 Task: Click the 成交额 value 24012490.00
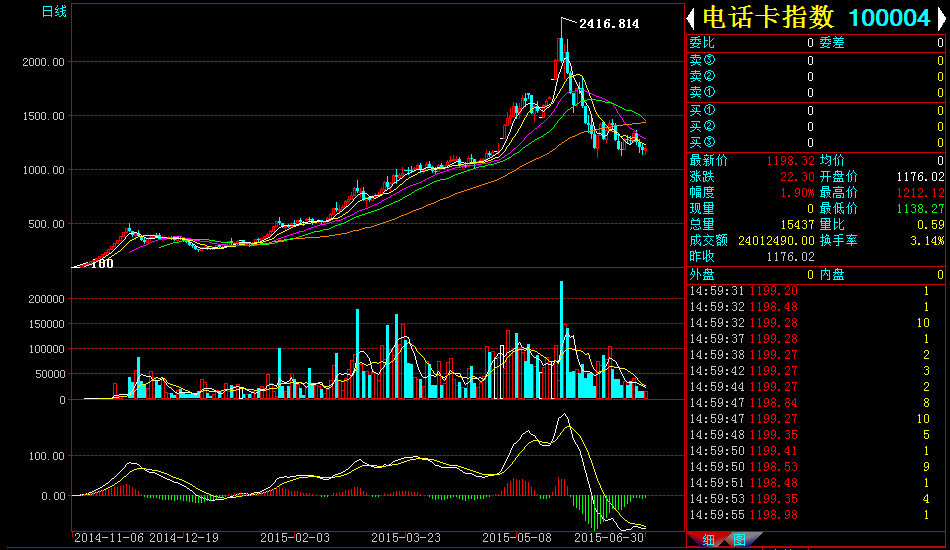click(776, 241)
